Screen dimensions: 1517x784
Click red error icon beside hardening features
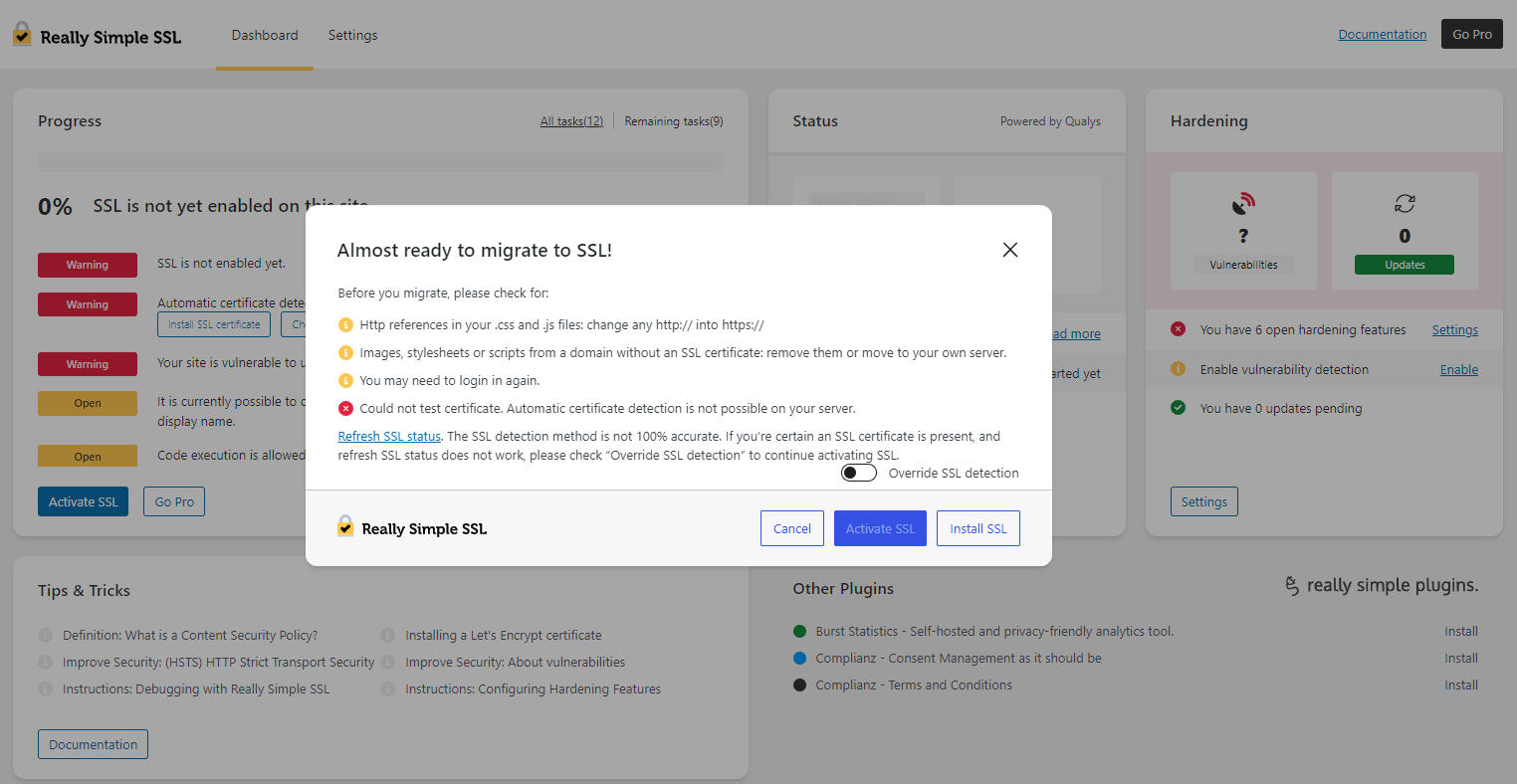click(x=1179, y=329)
